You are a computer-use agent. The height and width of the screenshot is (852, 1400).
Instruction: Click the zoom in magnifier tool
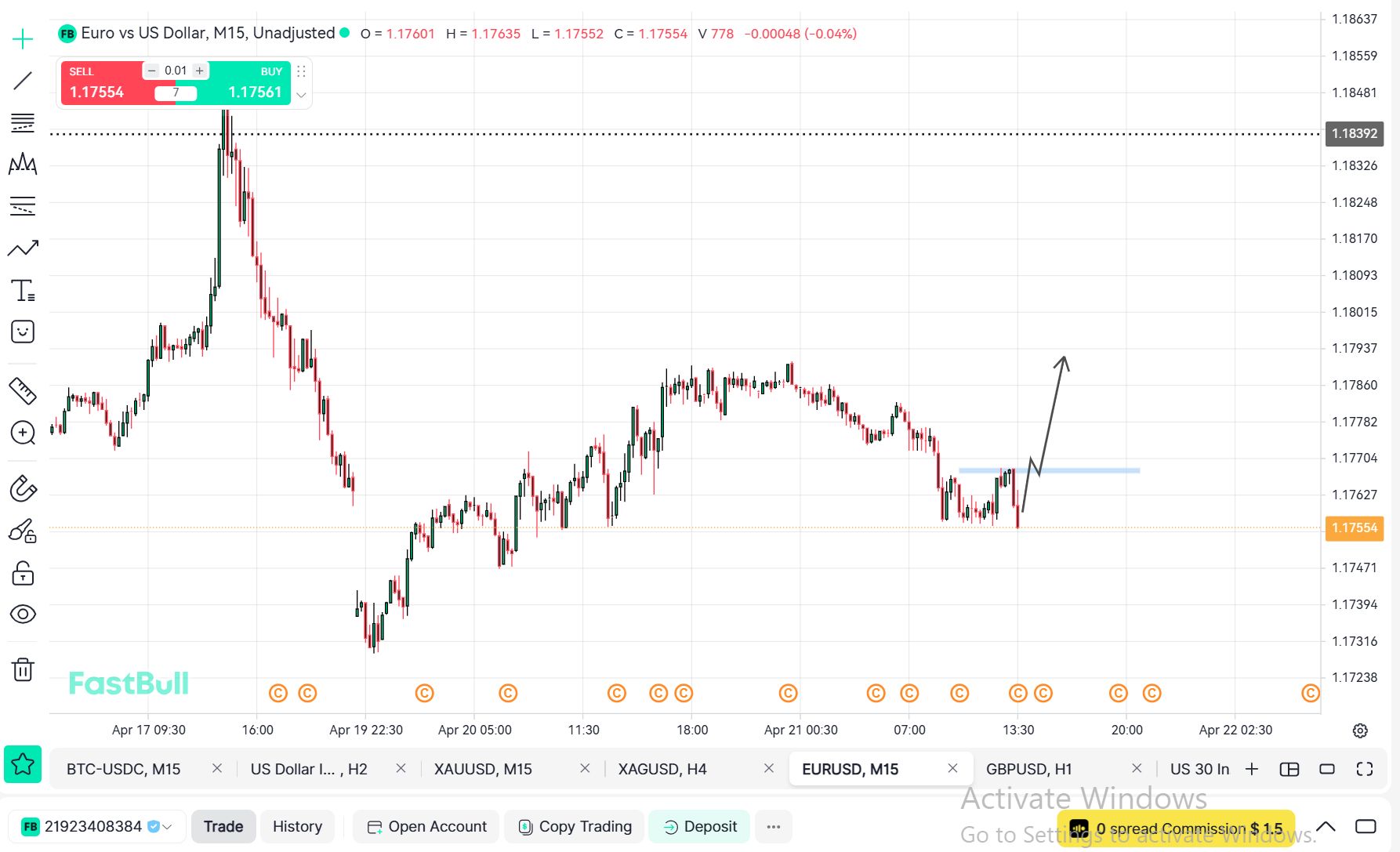(23, 433)
